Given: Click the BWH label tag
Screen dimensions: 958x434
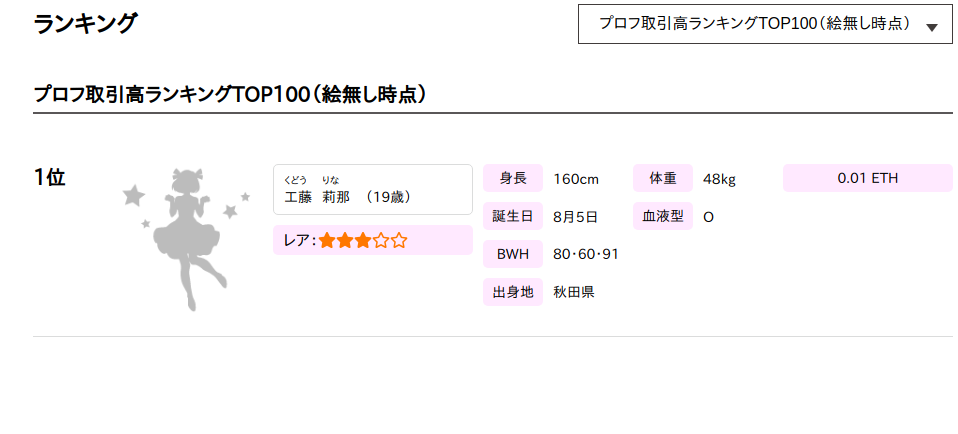Looking at the screenshot, I should 513,254.
